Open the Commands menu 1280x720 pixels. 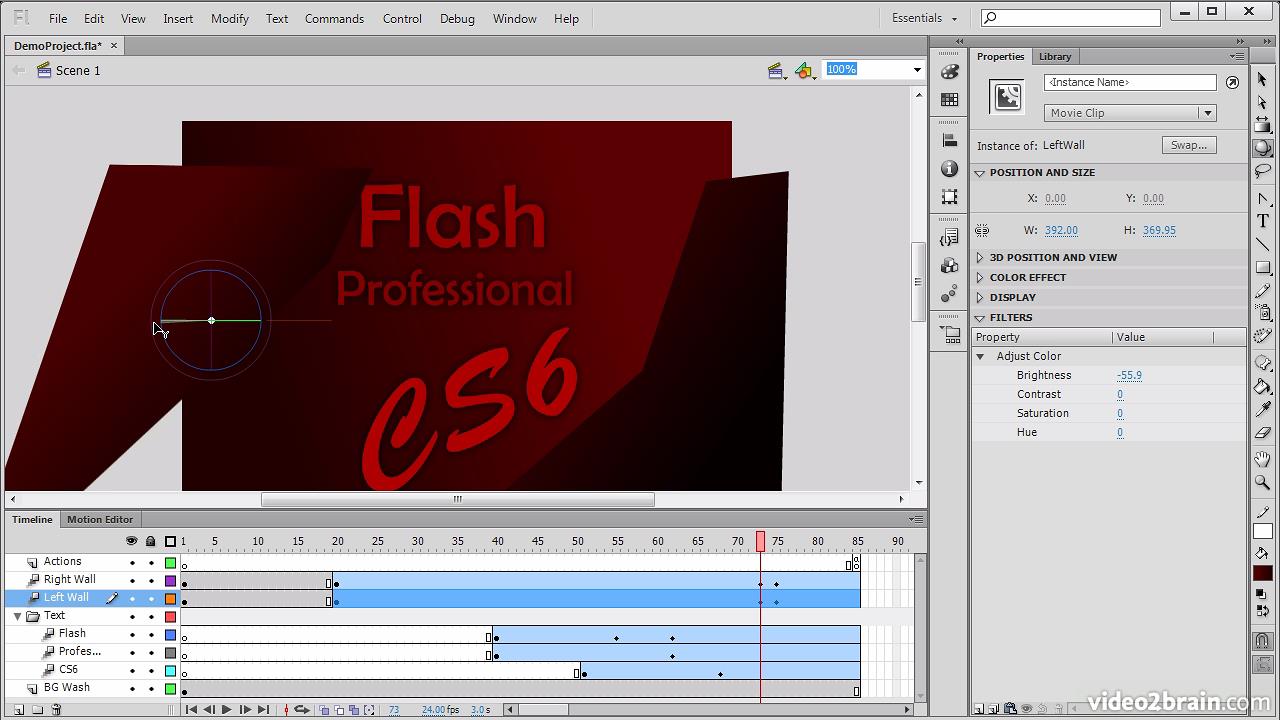coord(334,18)
